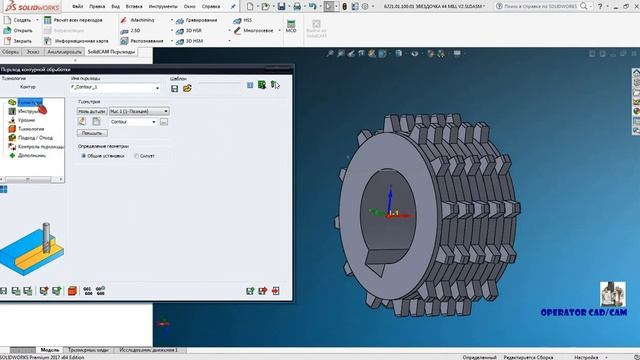The width and height of the screenshot is (640, 360).
Task: Switch to the Модель bottom tab
Action: 50,350
